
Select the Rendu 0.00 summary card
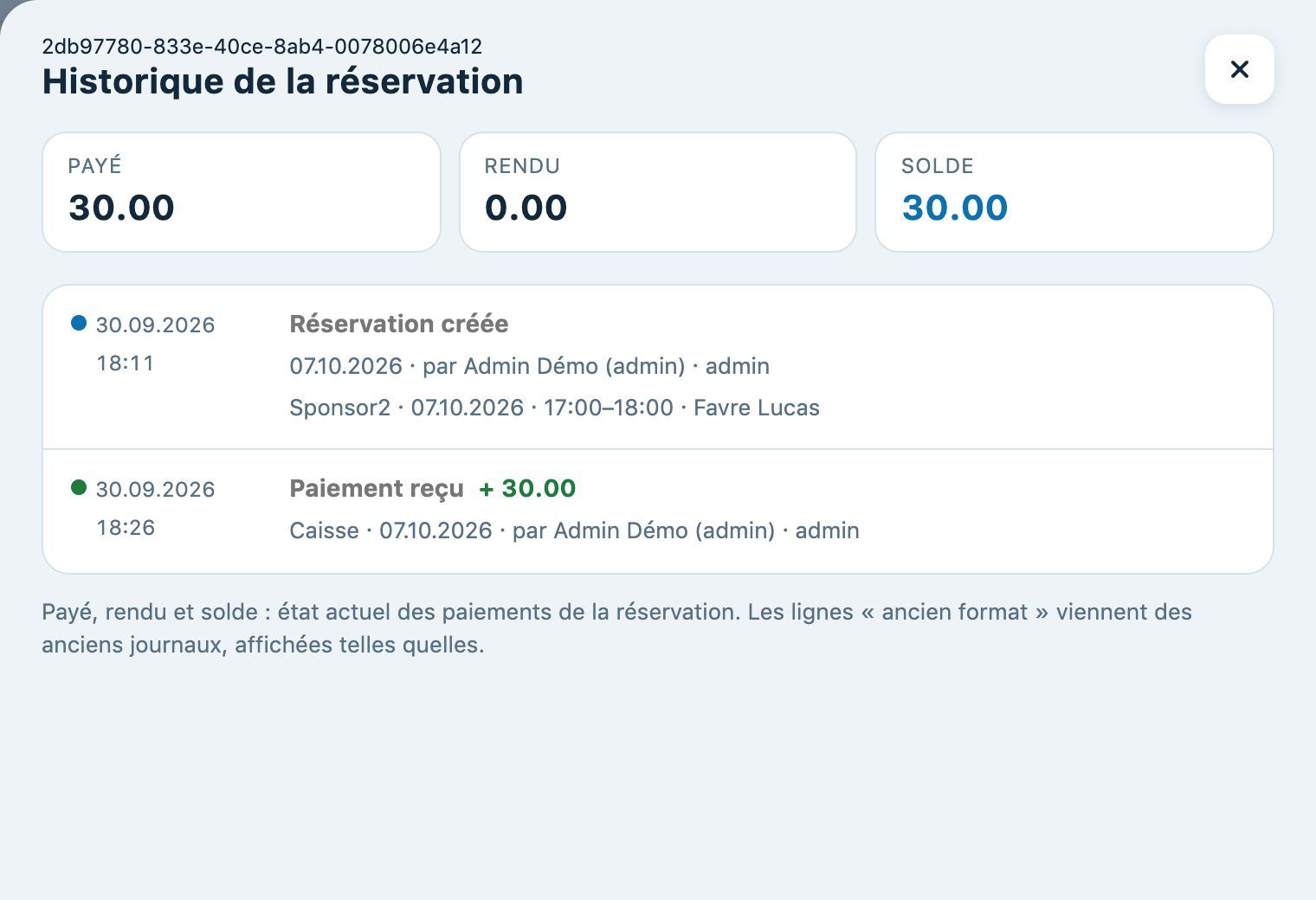[x=658, y=192]
